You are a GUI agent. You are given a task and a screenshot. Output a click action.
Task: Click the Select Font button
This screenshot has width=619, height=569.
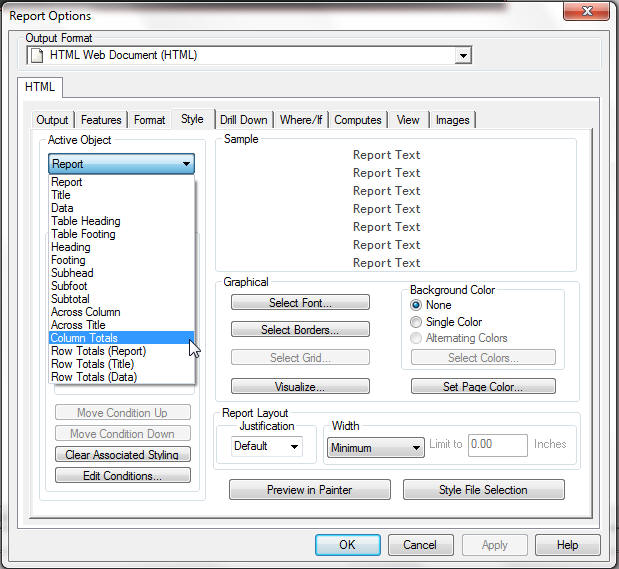click(300, 303)
